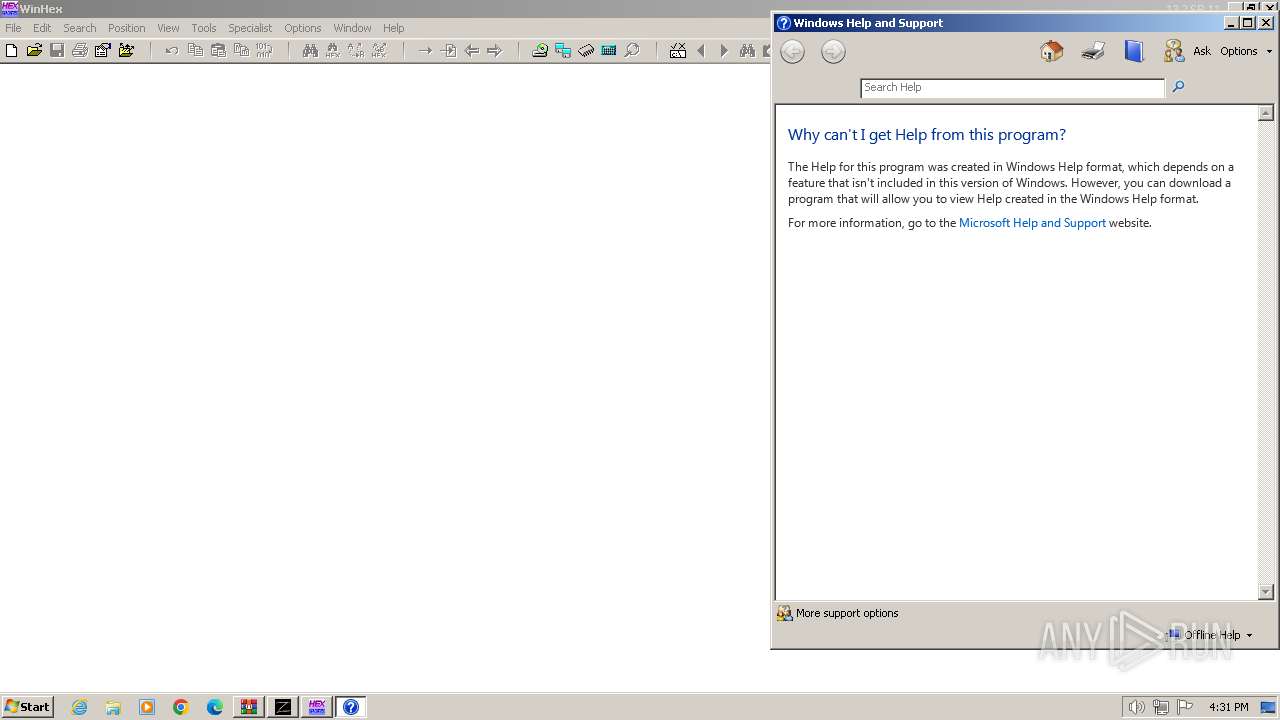The image size is (1280, 720).
Task: Open Disk editor with the drive icon
Action: (x=540, y=50)
